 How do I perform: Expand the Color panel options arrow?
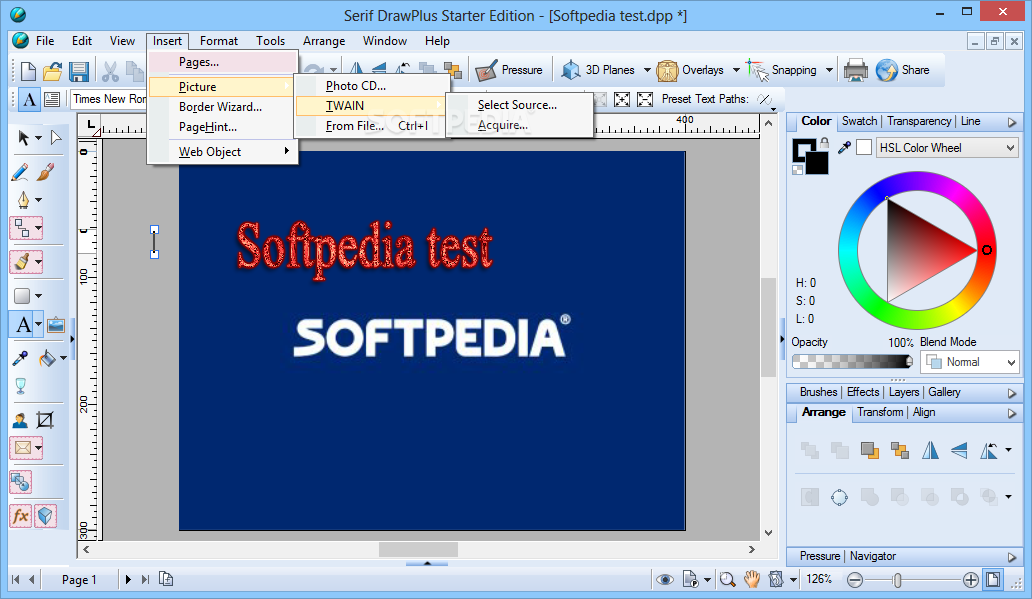click(1012, 122)
